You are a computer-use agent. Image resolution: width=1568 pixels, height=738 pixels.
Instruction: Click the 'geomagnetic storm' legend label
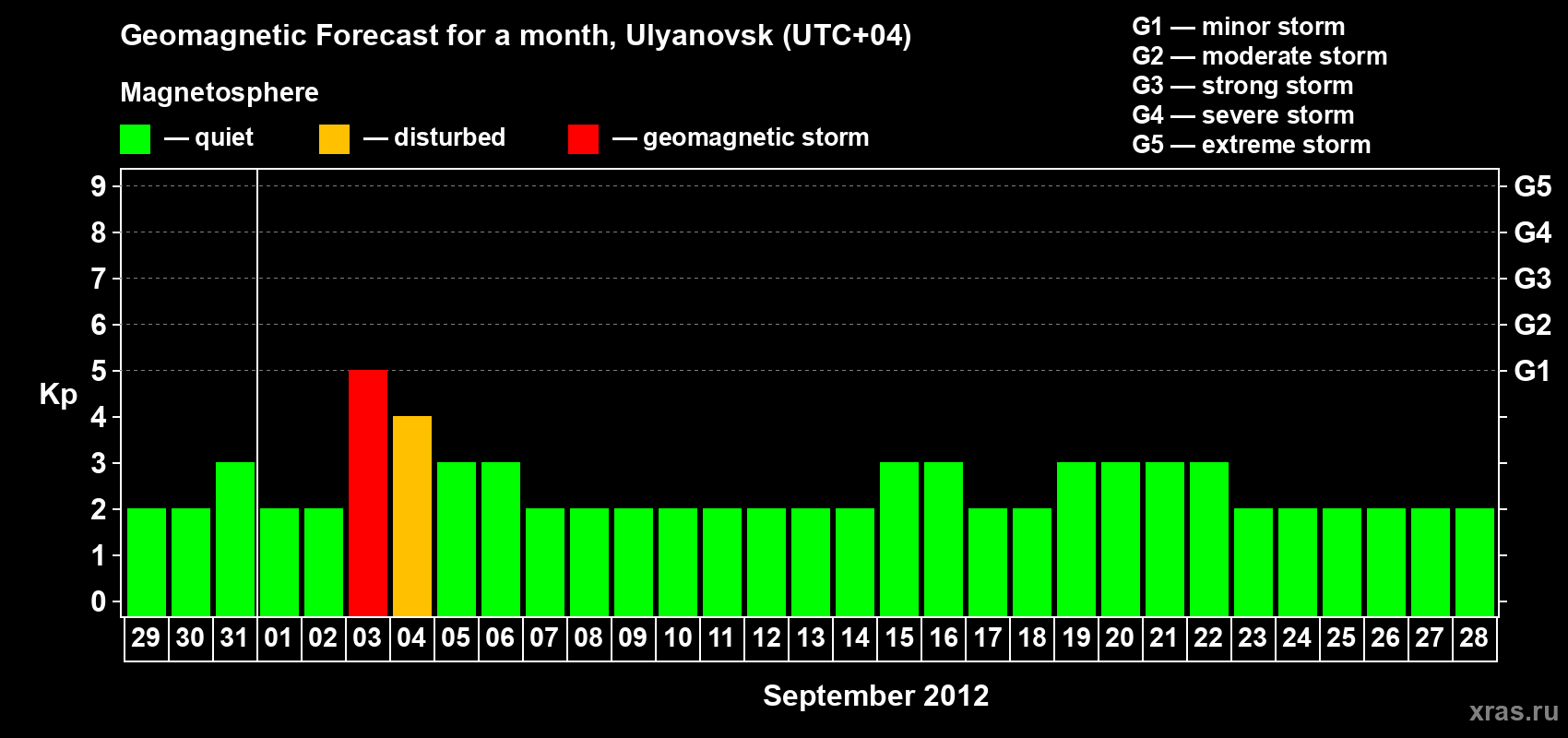point(755,137)
